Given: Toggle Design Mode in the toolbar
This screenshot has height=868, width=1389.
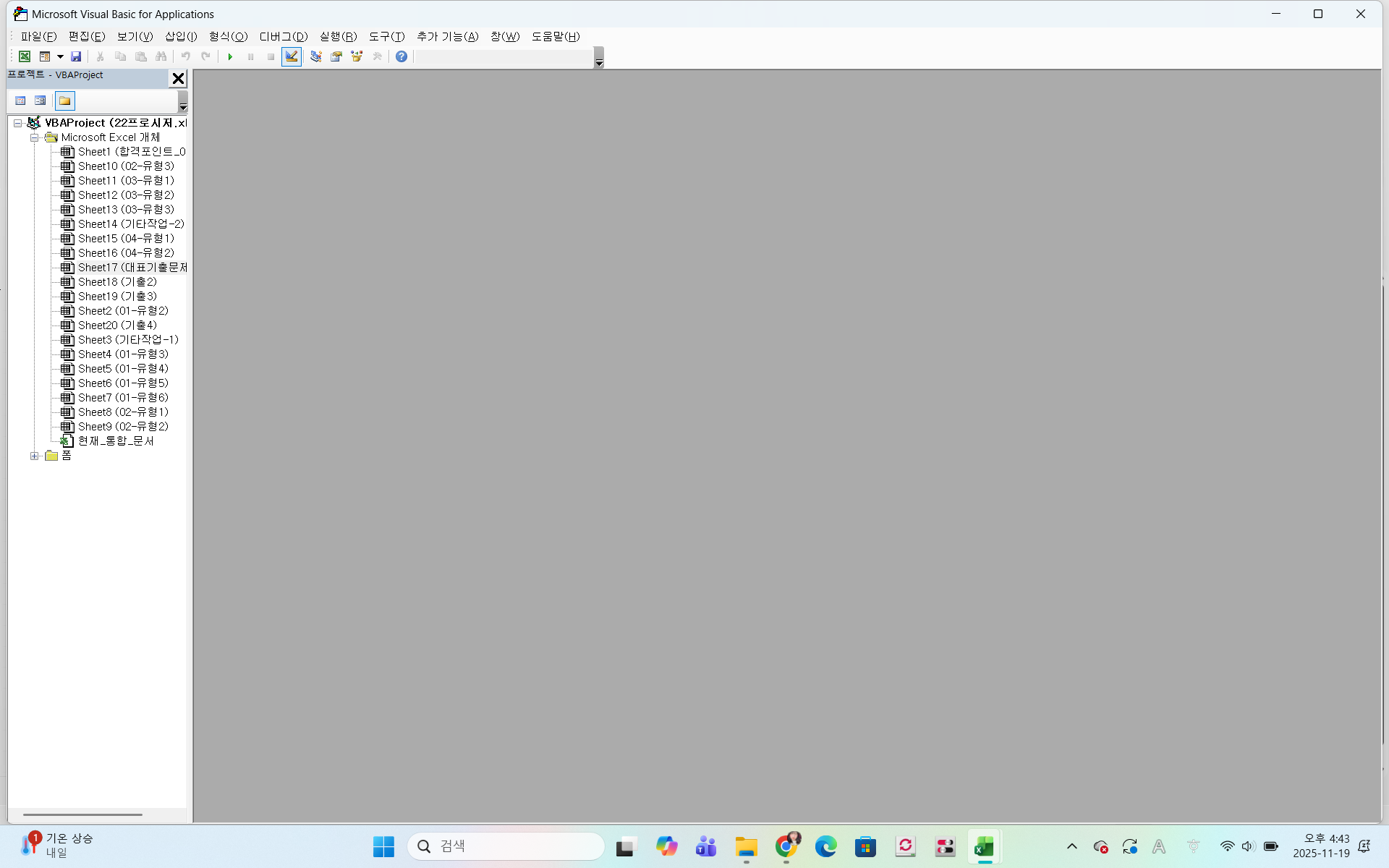Looking at the screenshot, I should [292, 56].
